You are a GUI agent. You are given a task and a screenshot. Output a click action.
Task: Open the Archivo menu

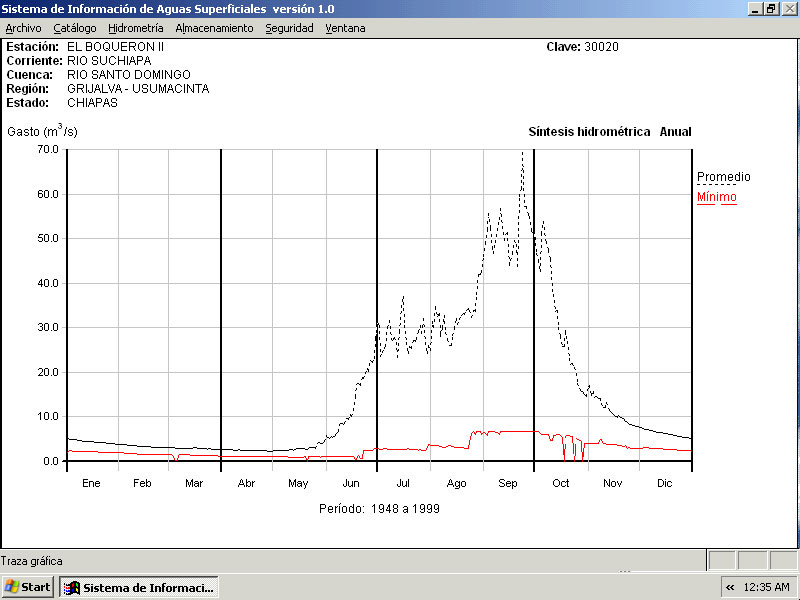point(23,28)
